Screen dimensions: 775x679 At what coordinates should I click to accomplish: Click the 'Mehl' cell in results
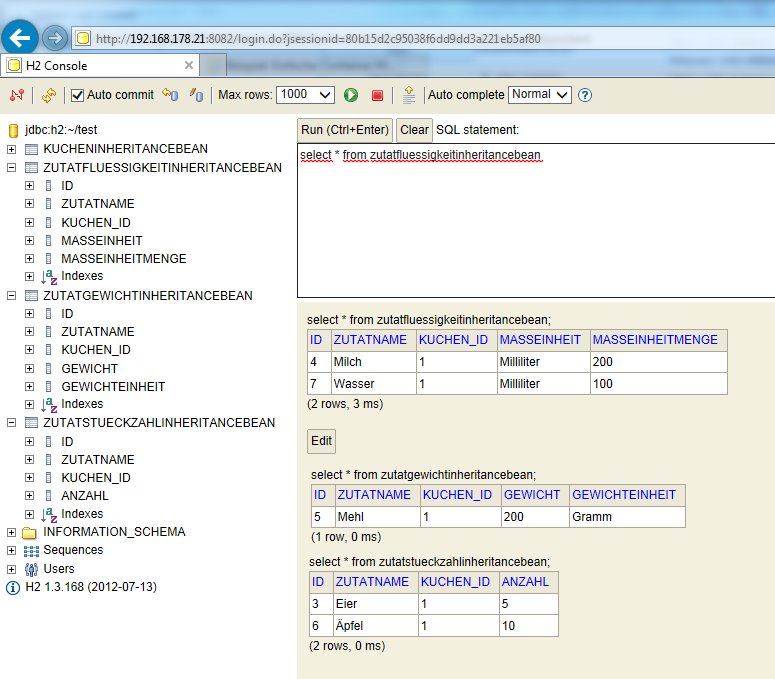[378, 517]
